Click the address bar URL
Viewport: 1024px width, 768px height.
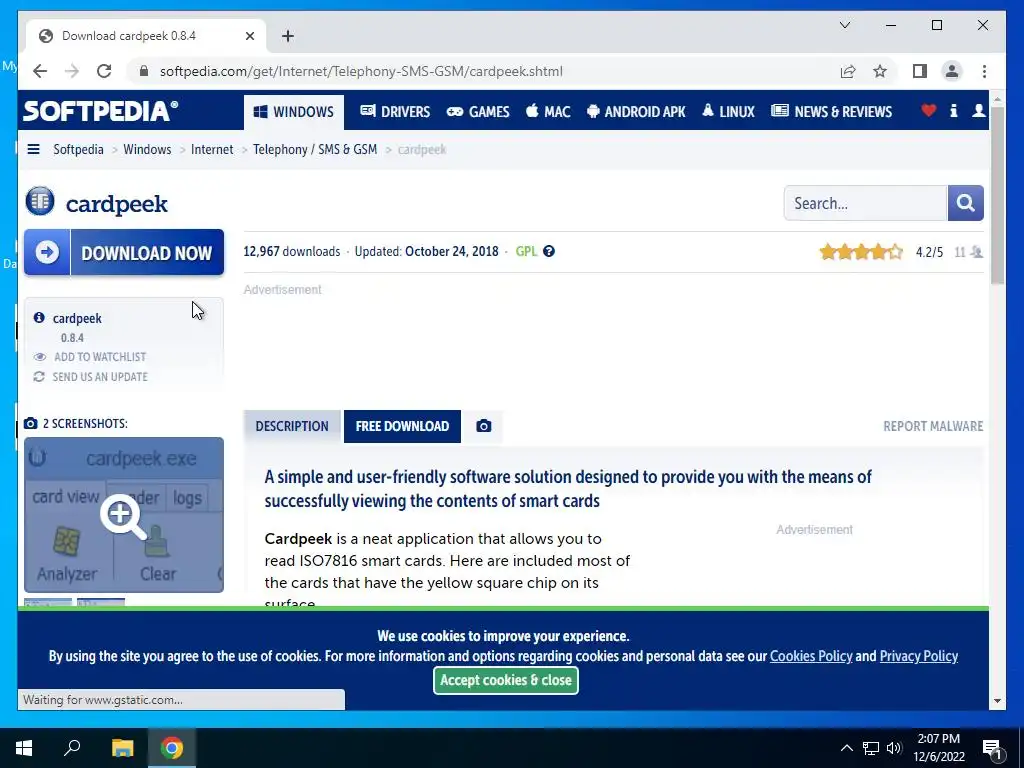click(361, 71)
